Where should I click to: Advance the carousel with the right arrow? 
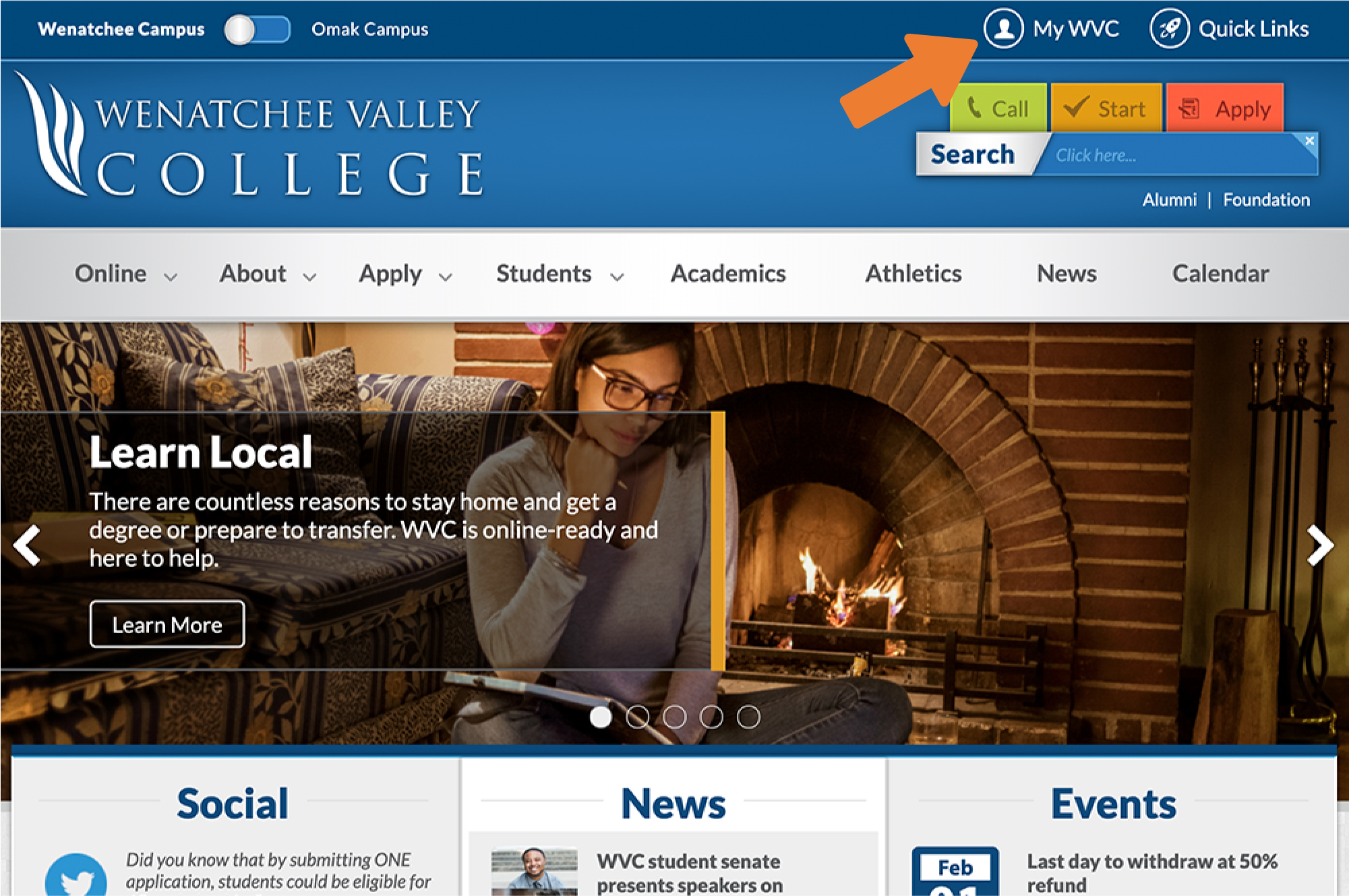(x=1320, y=545)
